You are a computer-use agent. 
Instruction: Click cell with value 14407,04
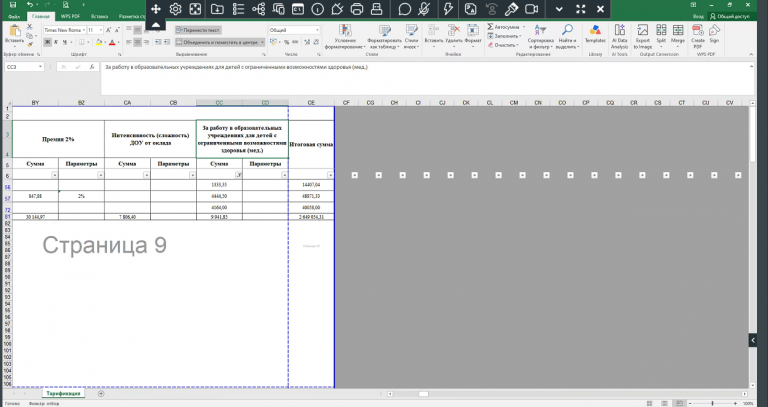pyautogui.click(x=312, y=185)
